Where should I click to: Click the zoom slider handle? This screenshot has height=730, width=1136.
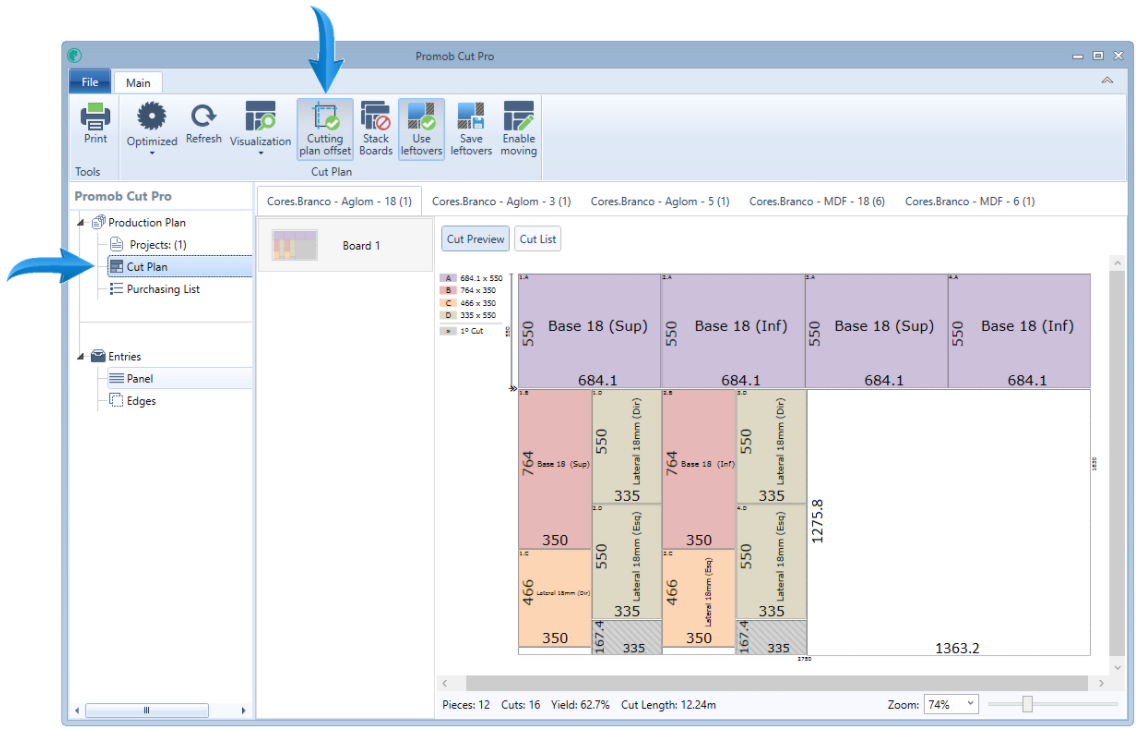point(1027,704)
